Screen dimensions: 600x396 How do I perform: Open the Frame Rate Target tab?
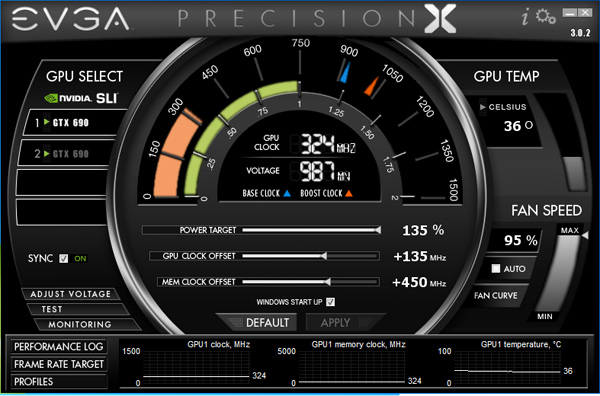(59, 364)
